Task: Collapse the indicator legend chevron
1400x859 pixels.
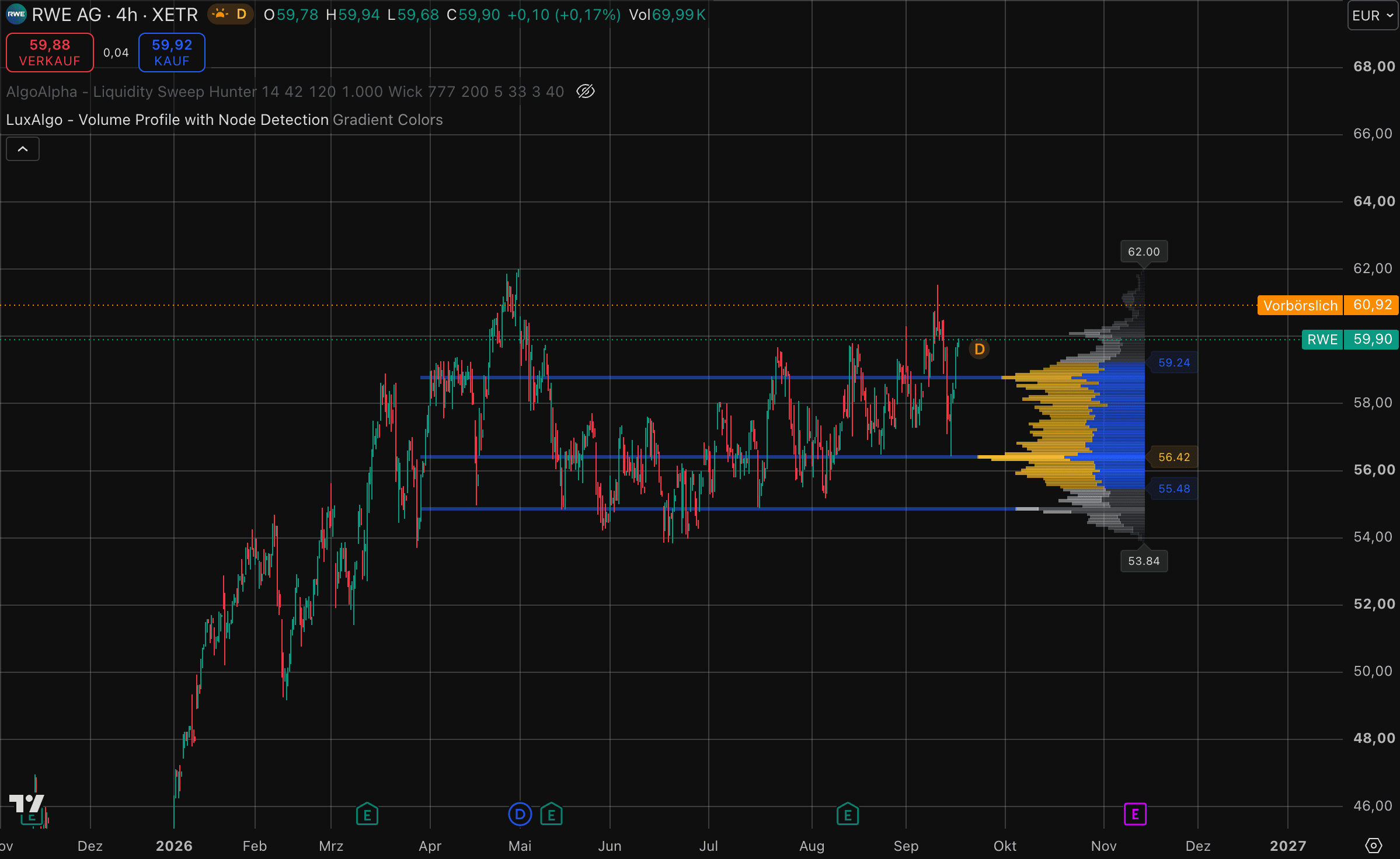Action: coord(23,149)
